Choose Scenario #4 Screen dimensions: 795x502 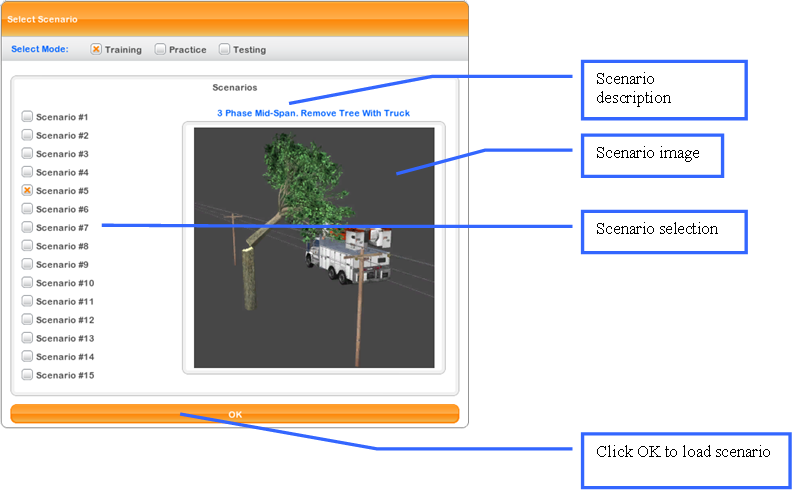(x=27, y=172)
